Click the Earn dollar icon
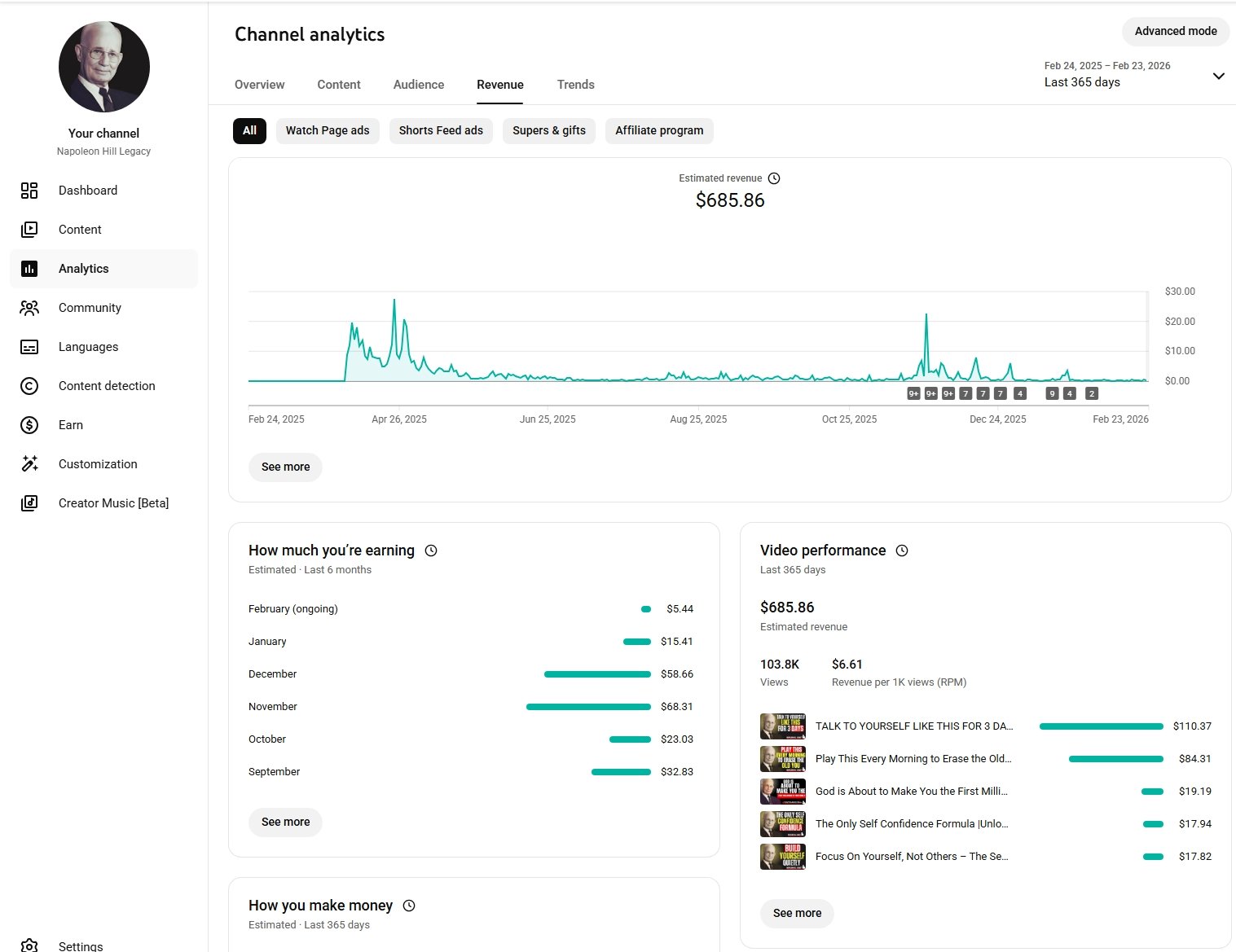The height and width of the screenshot is (952, 1236). tap(29, 425)
